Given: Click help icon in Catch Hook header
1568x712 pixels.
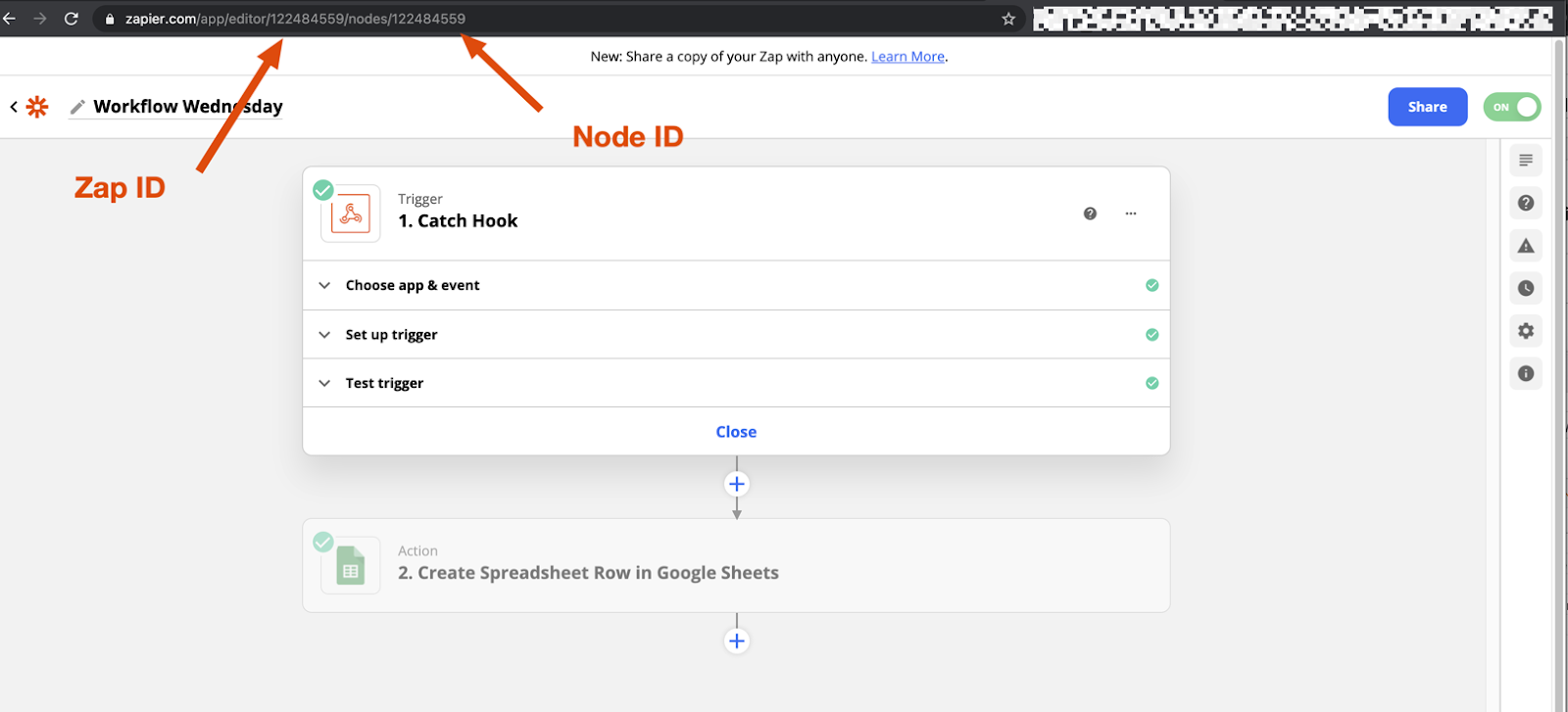Looking at the screenshot, I should coord(1090,214).
